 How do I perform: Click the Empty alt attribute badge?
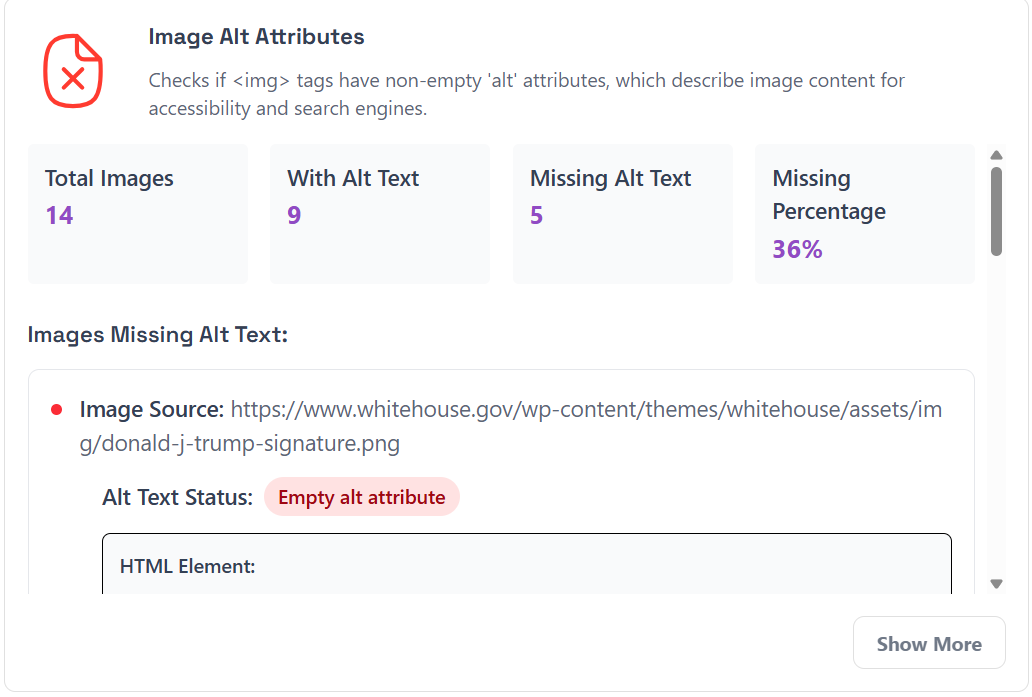(x=361, y=497)
